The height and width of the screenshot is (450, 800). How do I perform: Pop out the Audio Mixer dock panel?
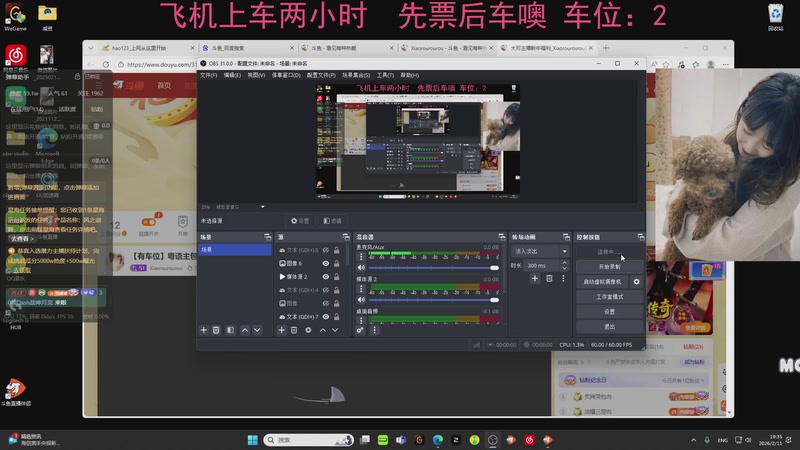502,237
